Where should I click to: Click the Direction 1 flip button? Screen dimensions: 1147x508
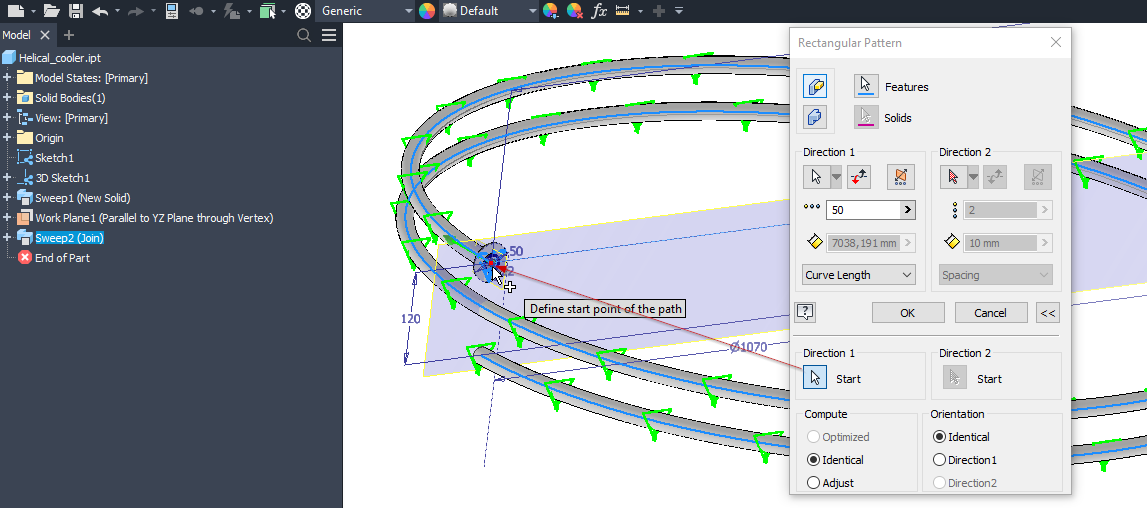(x=859, y=177)
